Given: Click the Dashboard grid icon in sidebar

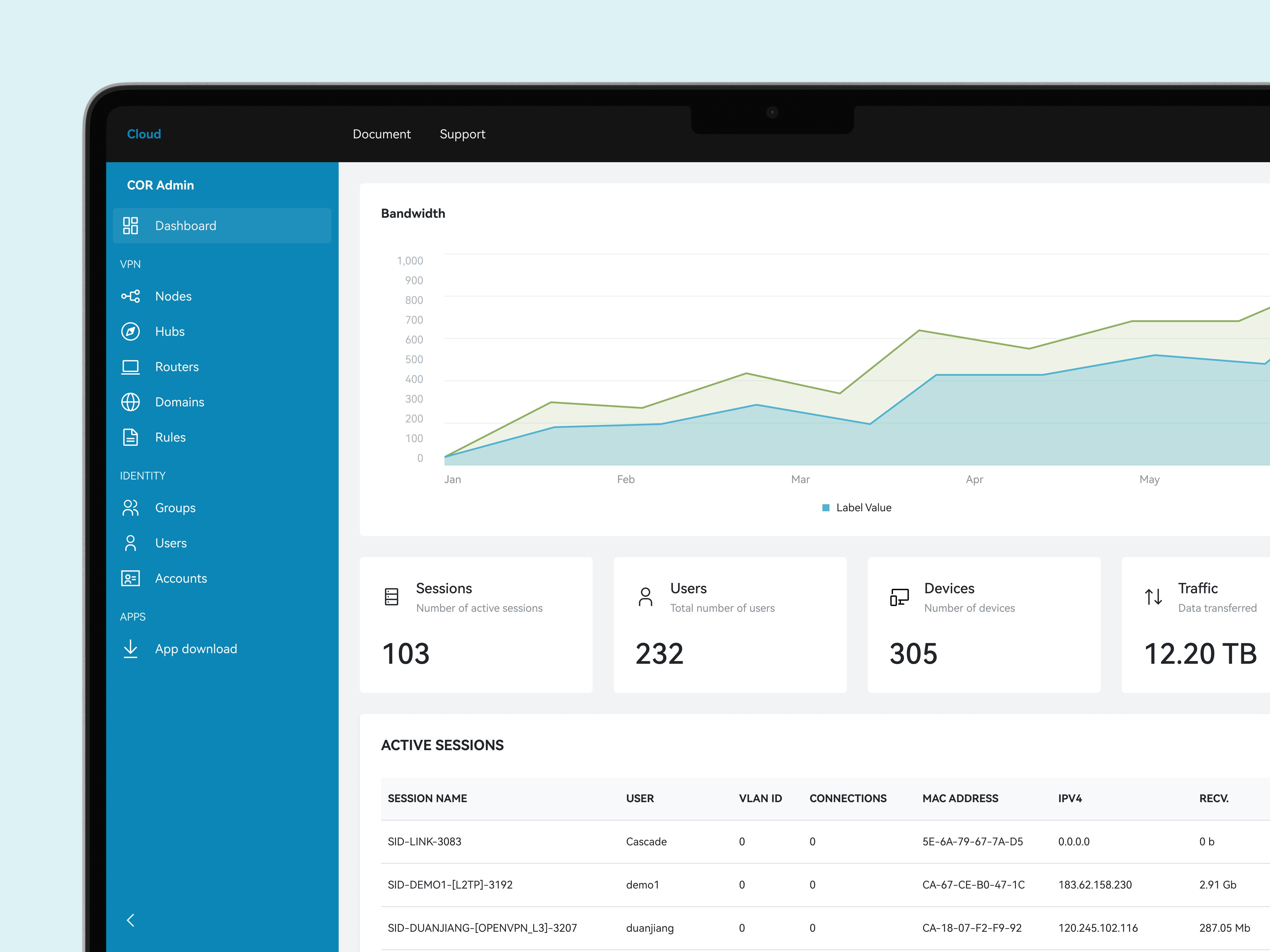Looking at the screenshot, I should pos(130,226).
